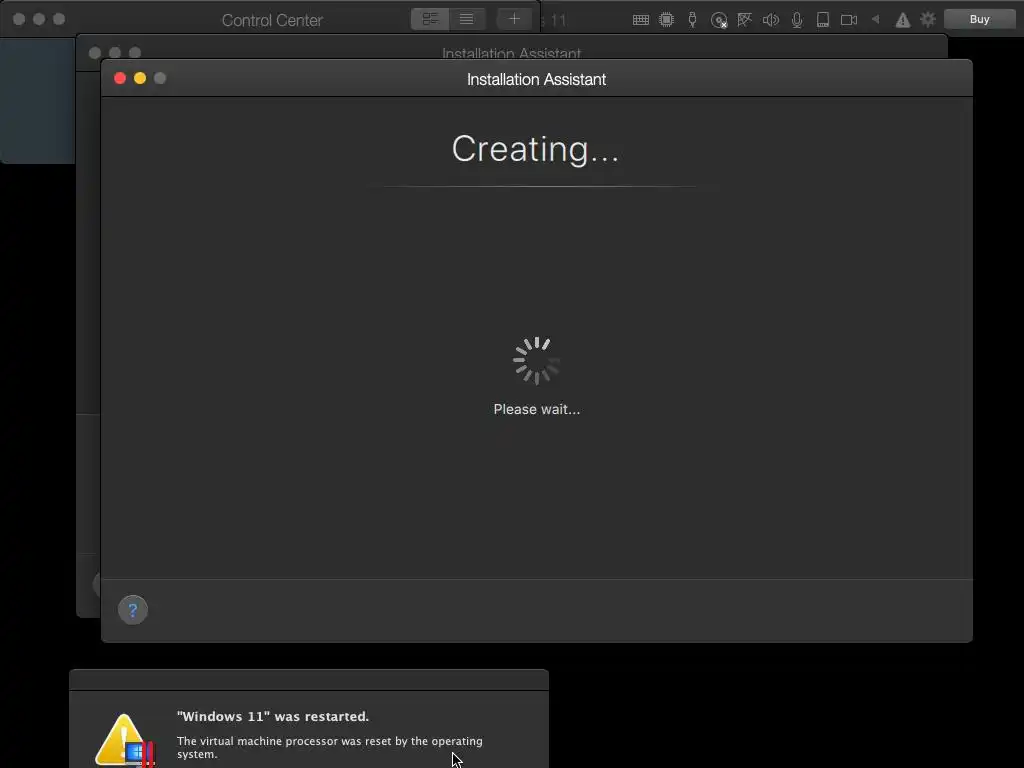Collapse toolbar icons with left arrow
The width and height of the screenshot is (1024, 768).
click(876, 20)
